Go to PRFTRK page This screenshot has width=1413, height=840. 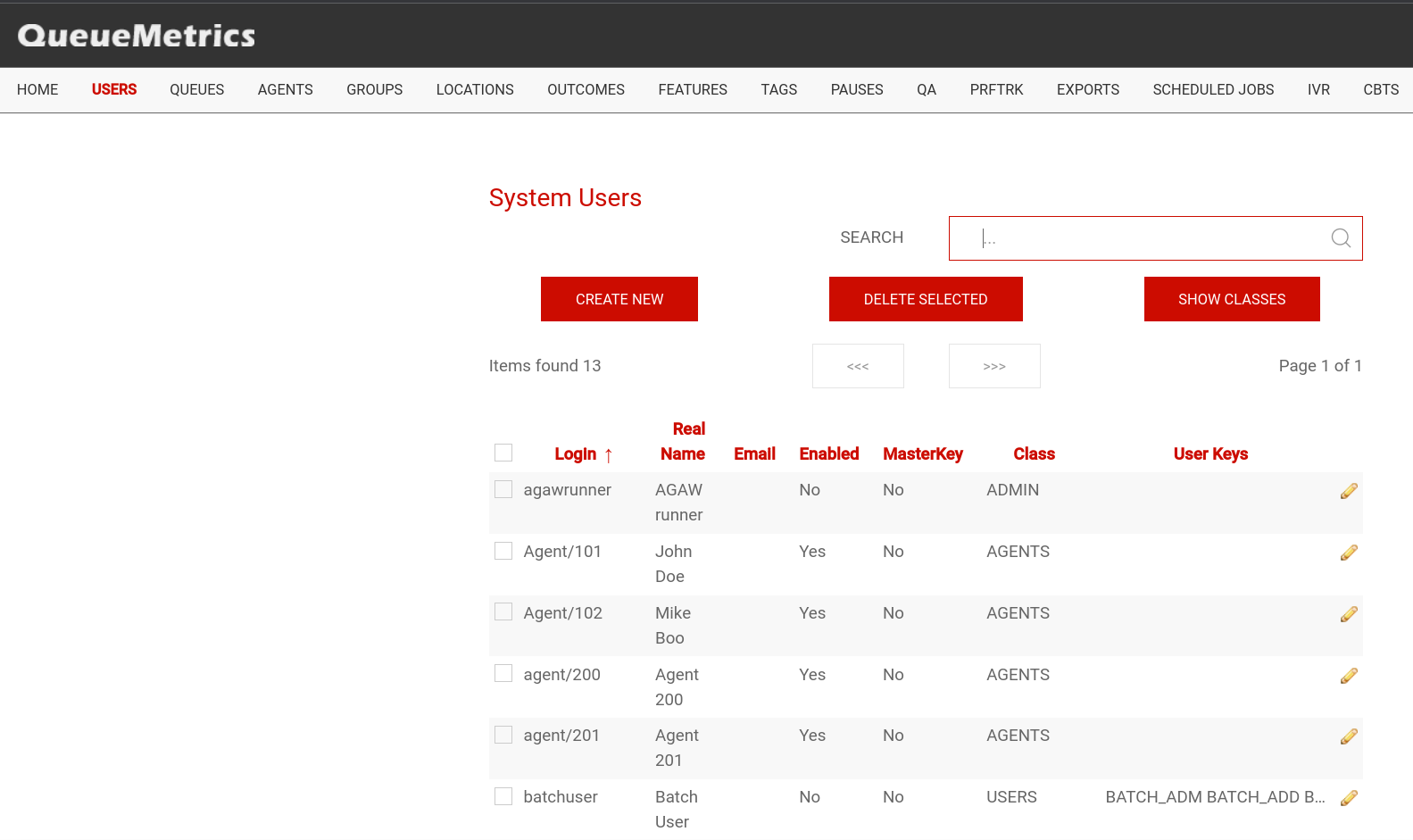[997, 89]
